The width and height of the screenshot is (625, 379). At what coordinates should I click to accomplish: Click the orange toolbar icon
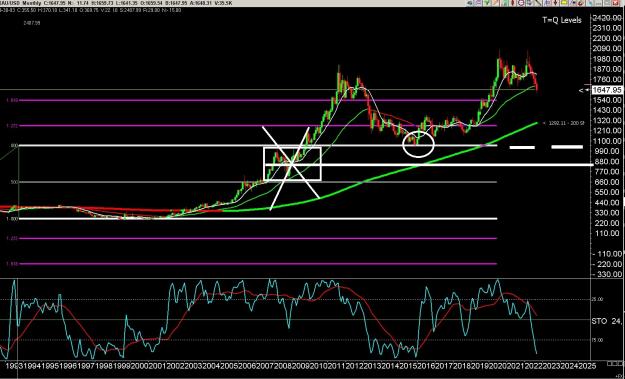[x=495, y=3]
